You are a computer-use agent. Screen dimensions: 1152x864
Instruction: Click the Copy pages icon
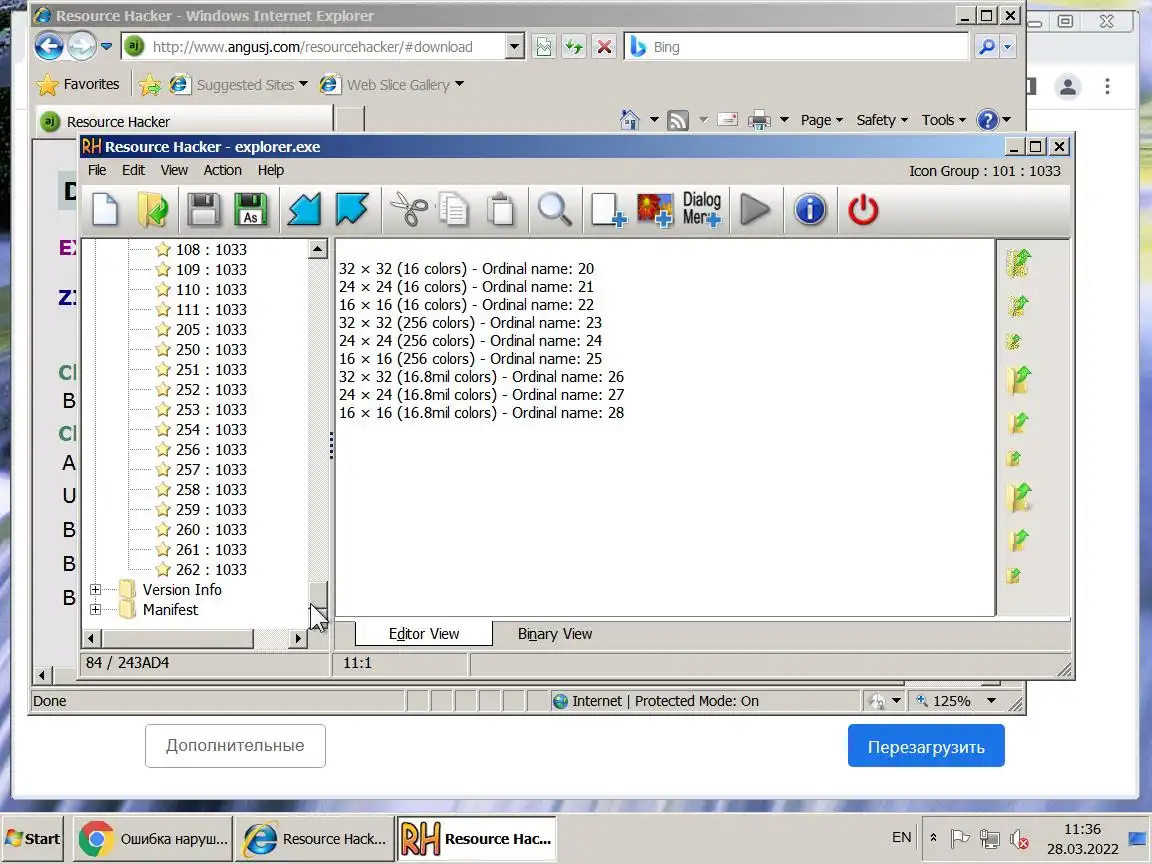(454, 210)
